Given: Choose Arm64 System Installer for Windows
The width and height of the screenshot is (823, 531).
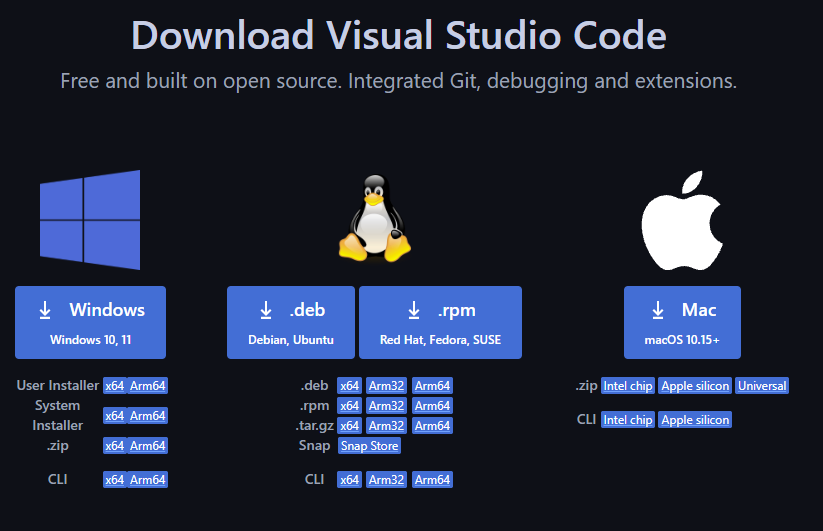Looking at the screenshot, I should point(147,416).
